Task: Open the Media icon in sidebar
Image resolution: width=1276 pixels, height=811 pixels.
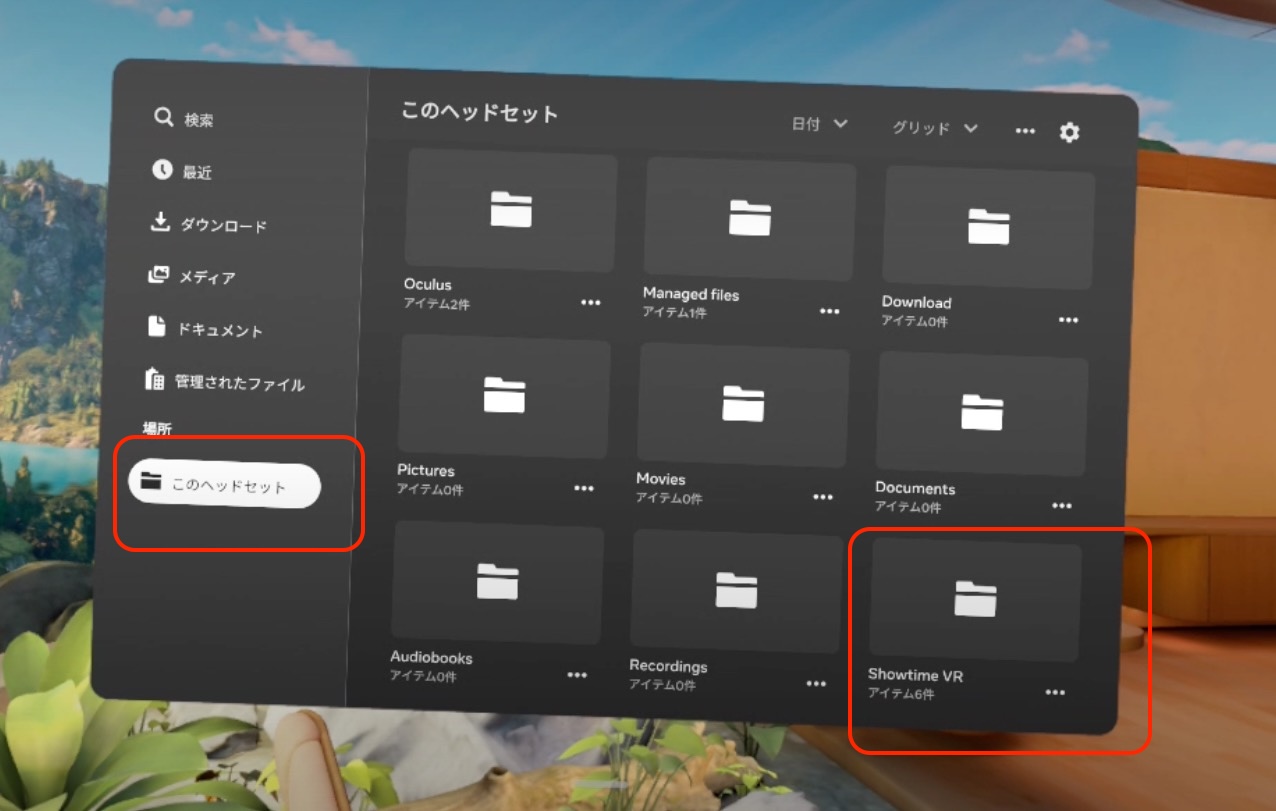Action: (x=158, y=274)
